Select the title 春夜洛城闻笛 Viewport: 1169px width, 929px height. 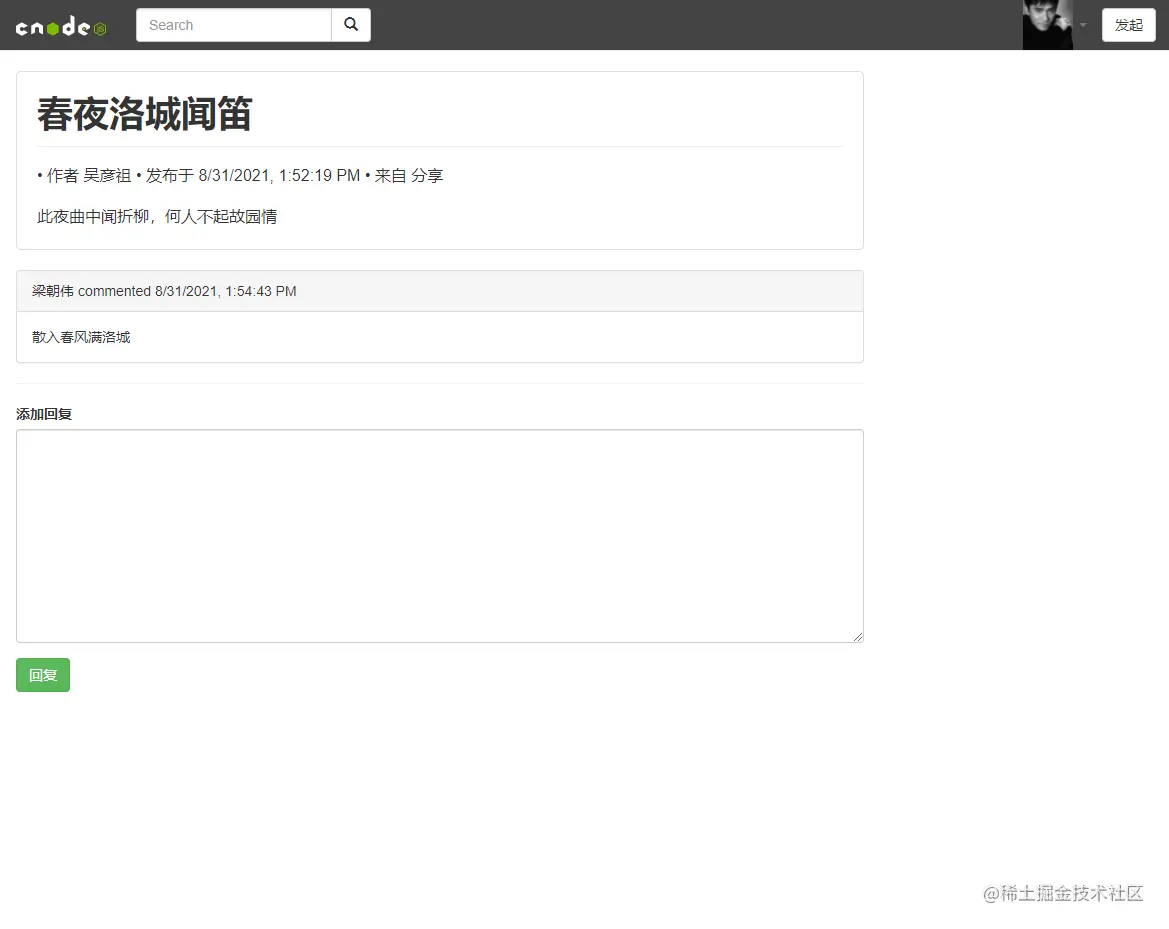click(x=145, y=114)
